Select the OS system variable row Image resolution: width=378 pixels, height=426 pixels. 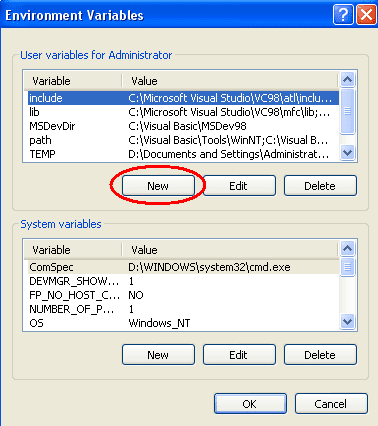pos(183,323)
